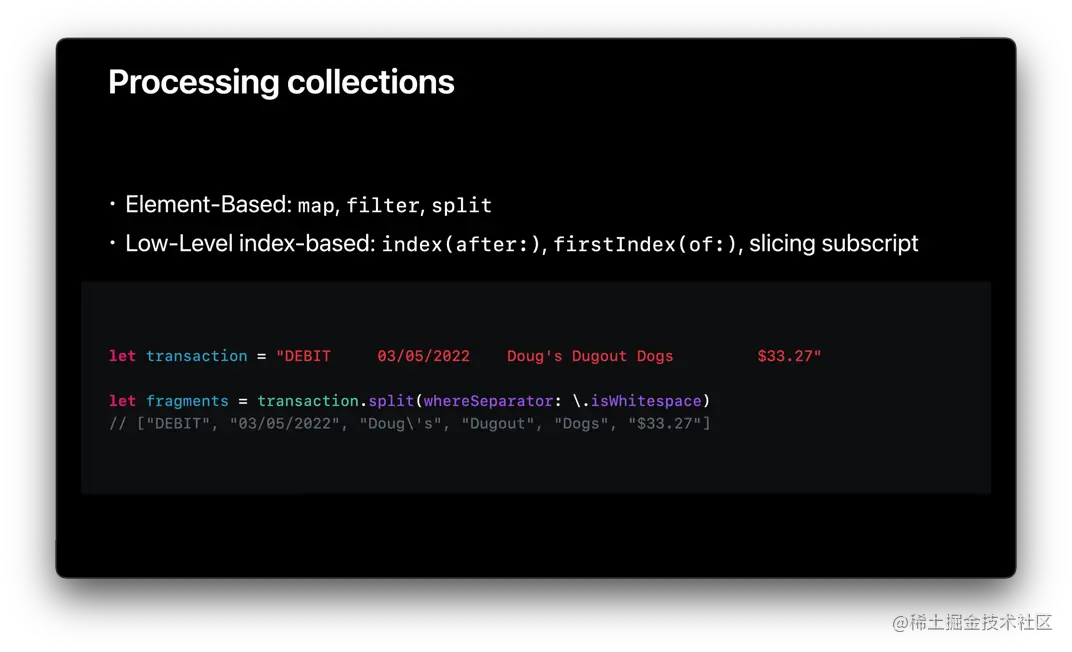The height and width of the screenshot is (652, 1072).
Task: Click the 'split' word in first bullet
Action: (461, 206)
